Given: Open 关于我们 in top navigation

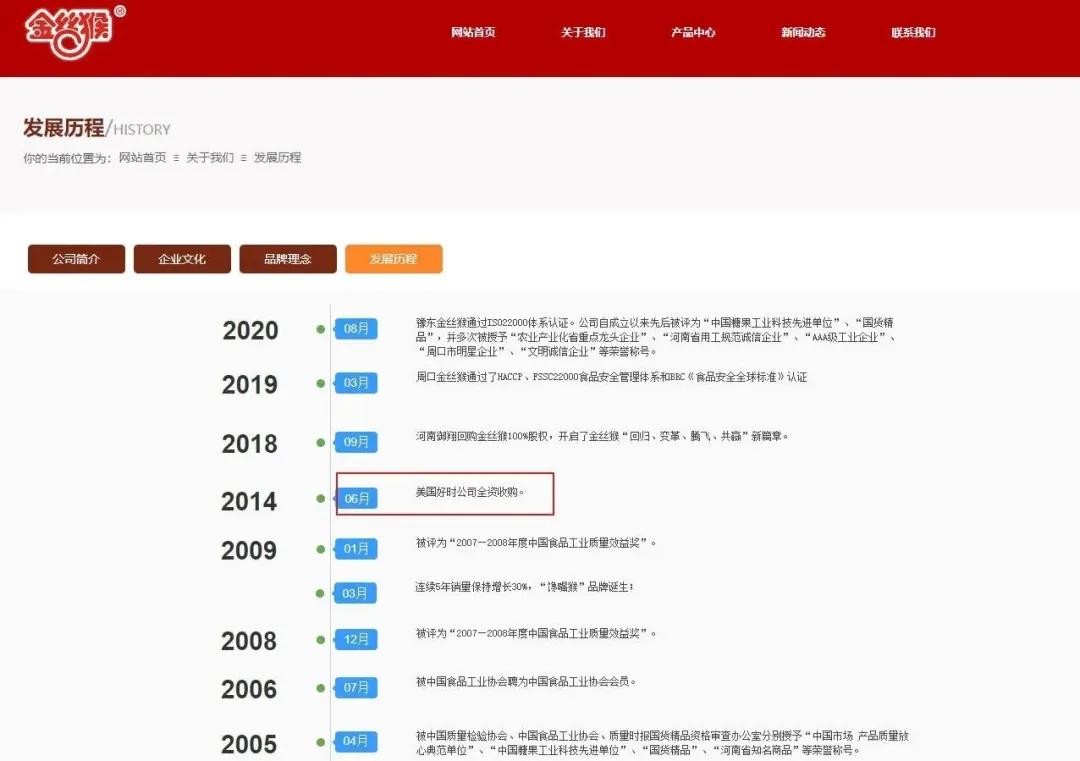Looking at the screenshot, I should [x=583, y=32].
